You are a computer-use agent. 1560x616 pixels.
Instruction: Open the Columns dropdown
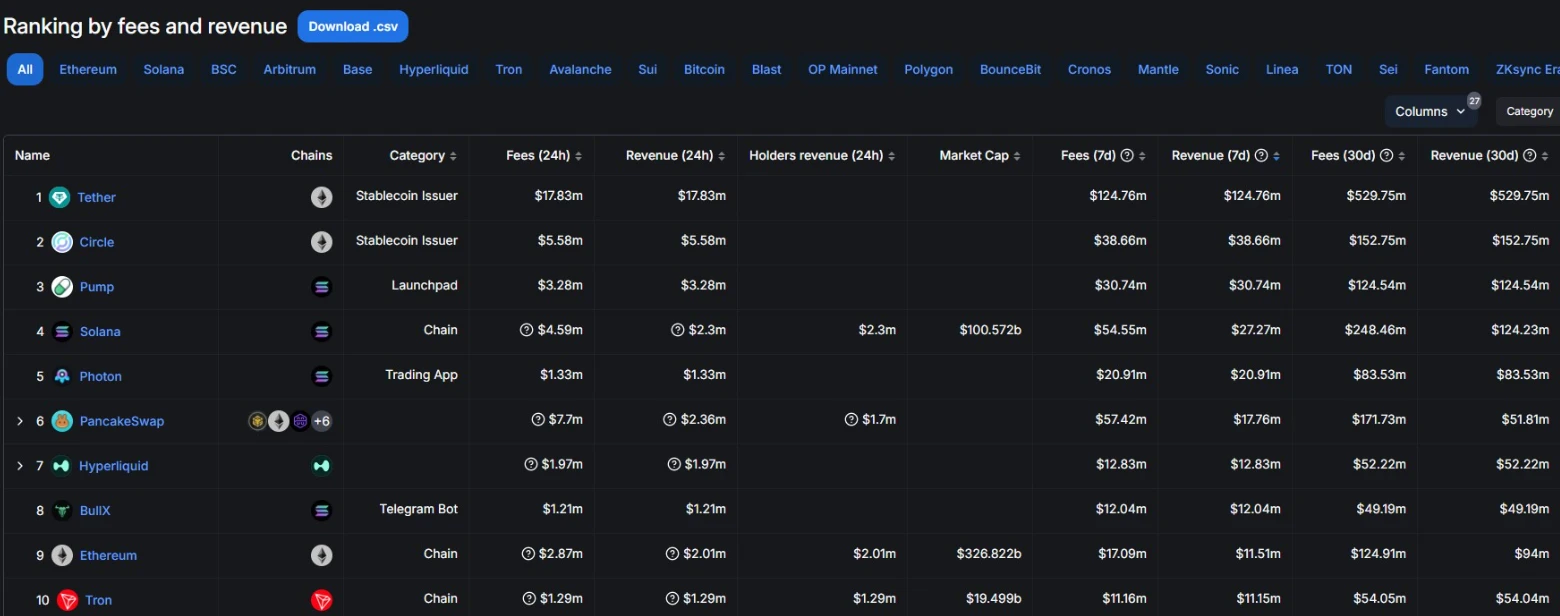pyautogui.click(x=1431, y=111)
